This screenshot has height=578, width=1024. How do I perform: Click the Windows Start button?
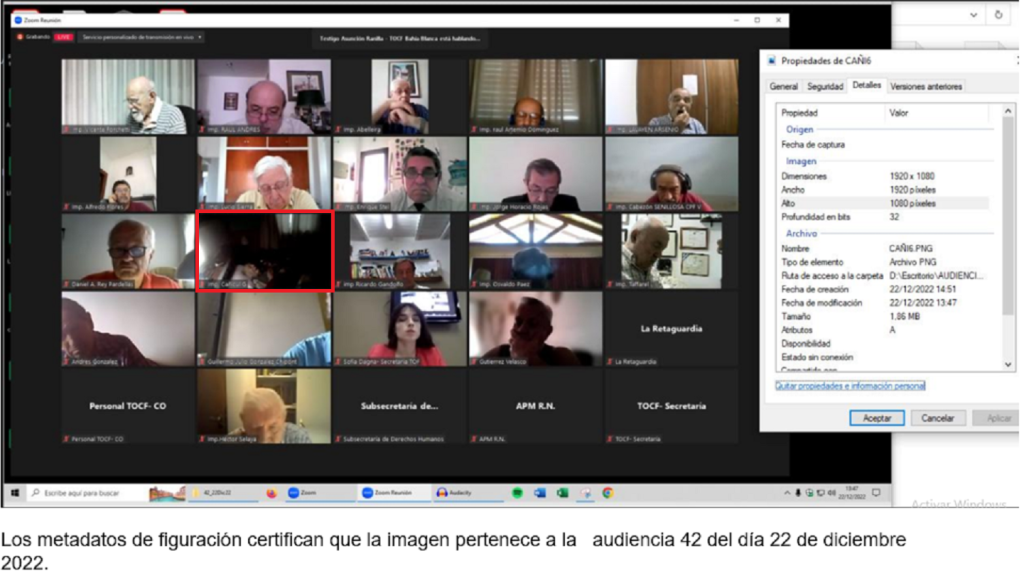pos(16,493)
